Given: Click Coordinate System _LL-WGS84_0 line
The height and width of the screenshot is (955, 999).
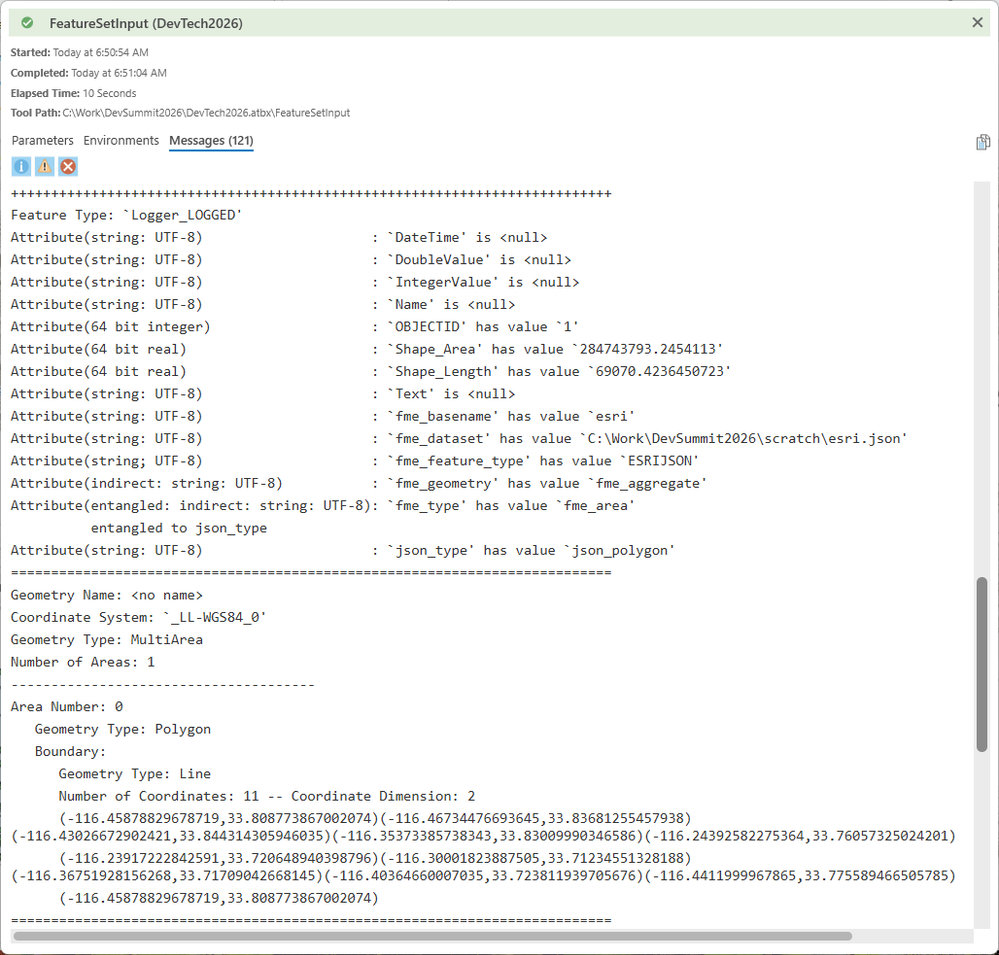Looking at the screenshot, I should (139, 617).
